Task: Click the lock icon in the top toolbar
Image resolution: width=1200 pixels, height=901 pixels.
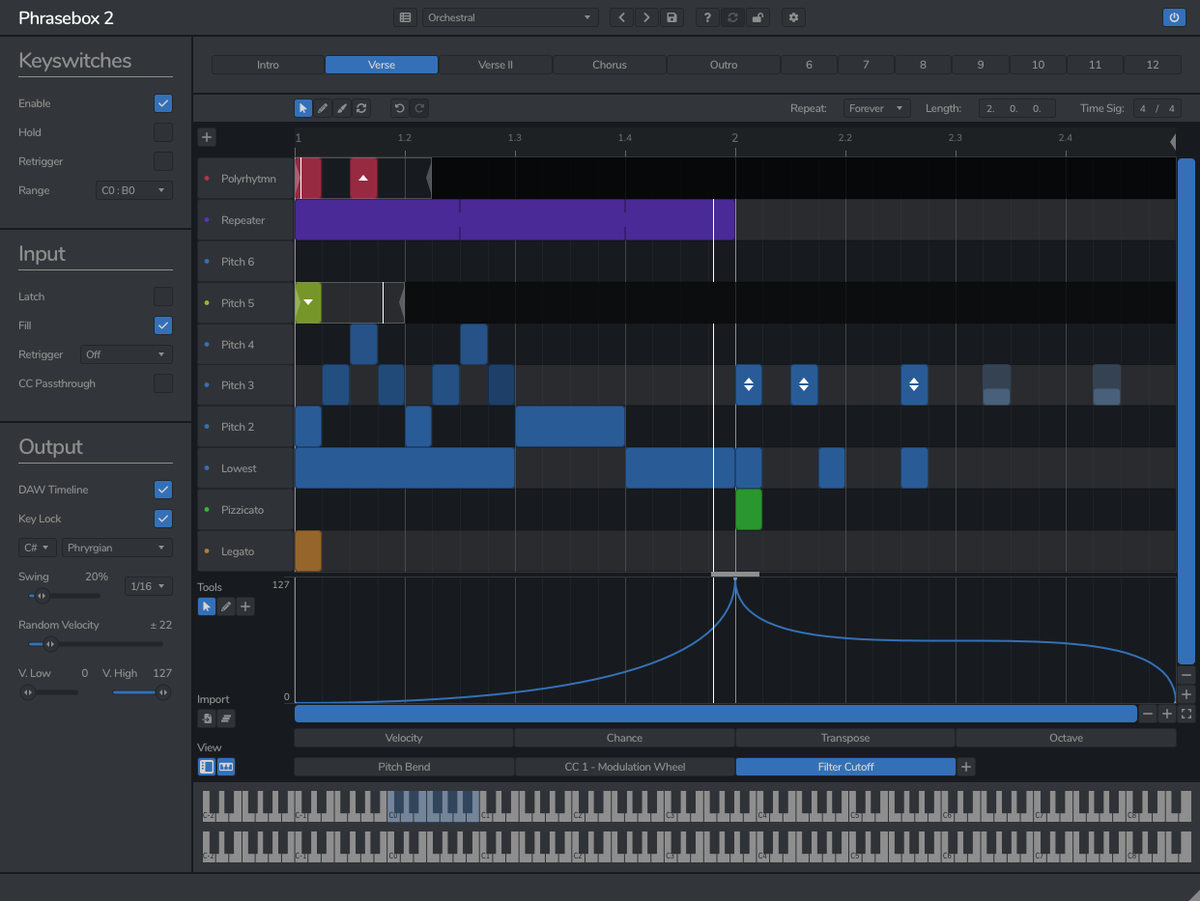Action: point(757,17)
